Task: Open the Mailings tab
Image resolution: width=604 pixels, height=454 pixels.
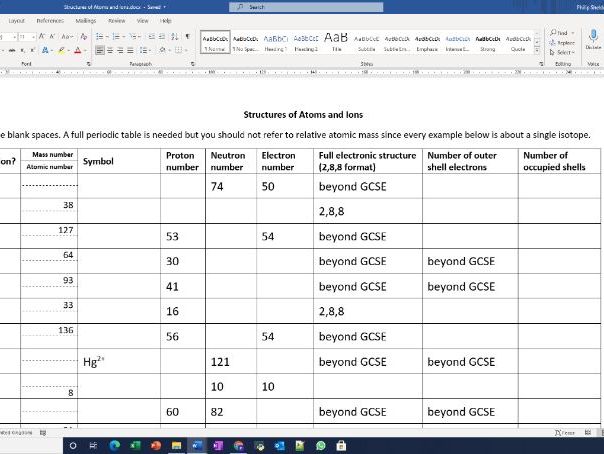Action: point(86,21)
